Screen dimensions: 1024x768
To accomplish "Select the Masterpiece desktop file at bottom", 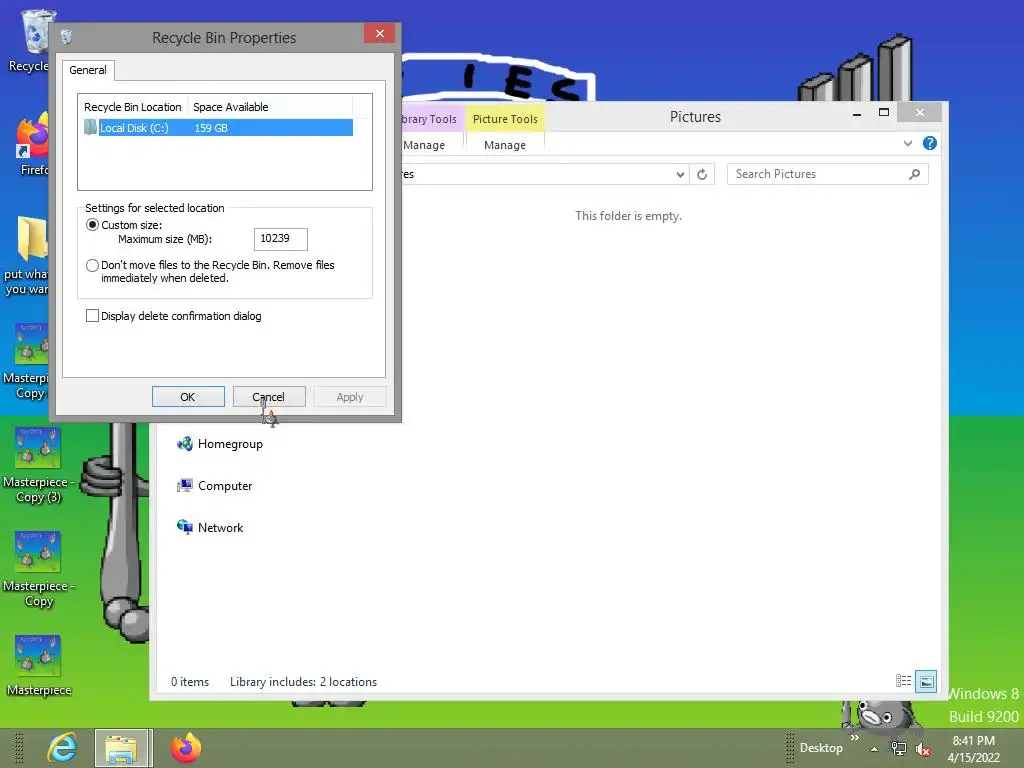I will point(39,665).
